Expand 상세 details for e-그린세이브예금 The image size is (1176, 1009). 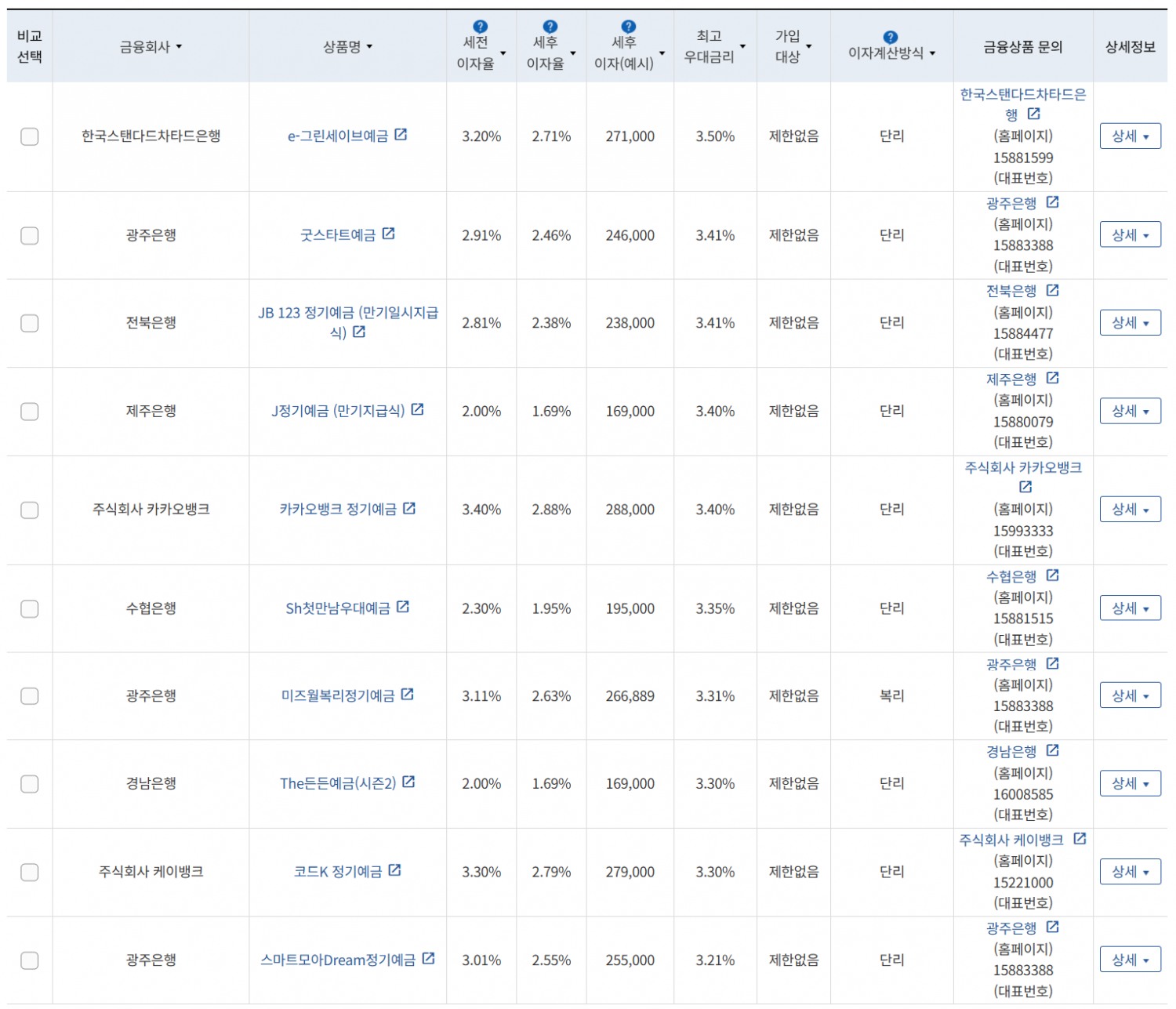(1131, 136)
